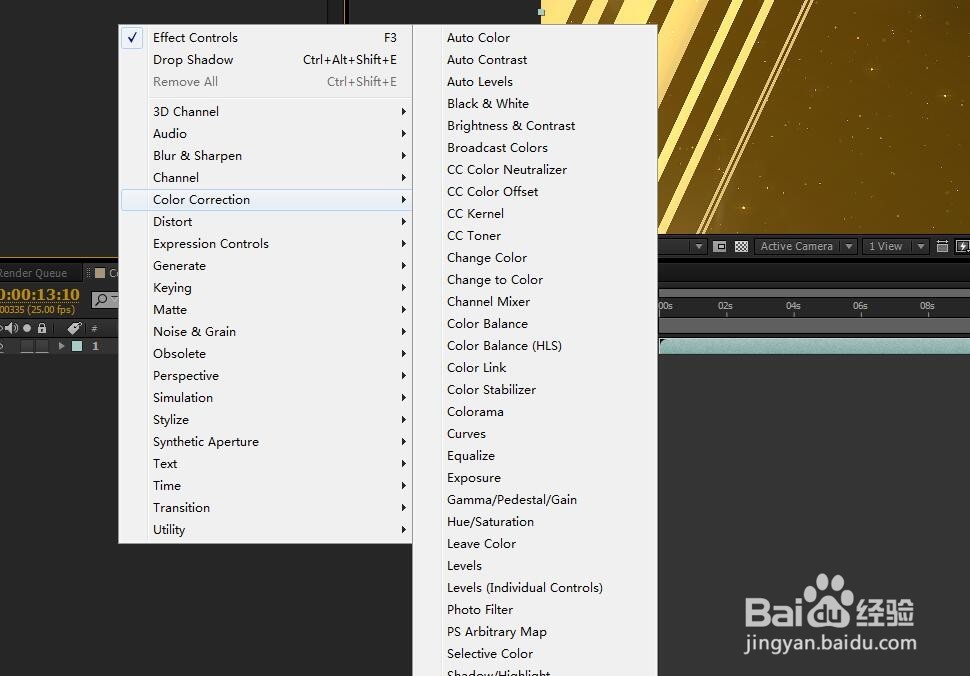Toggle the layer lock column icon

coord(42,328)
